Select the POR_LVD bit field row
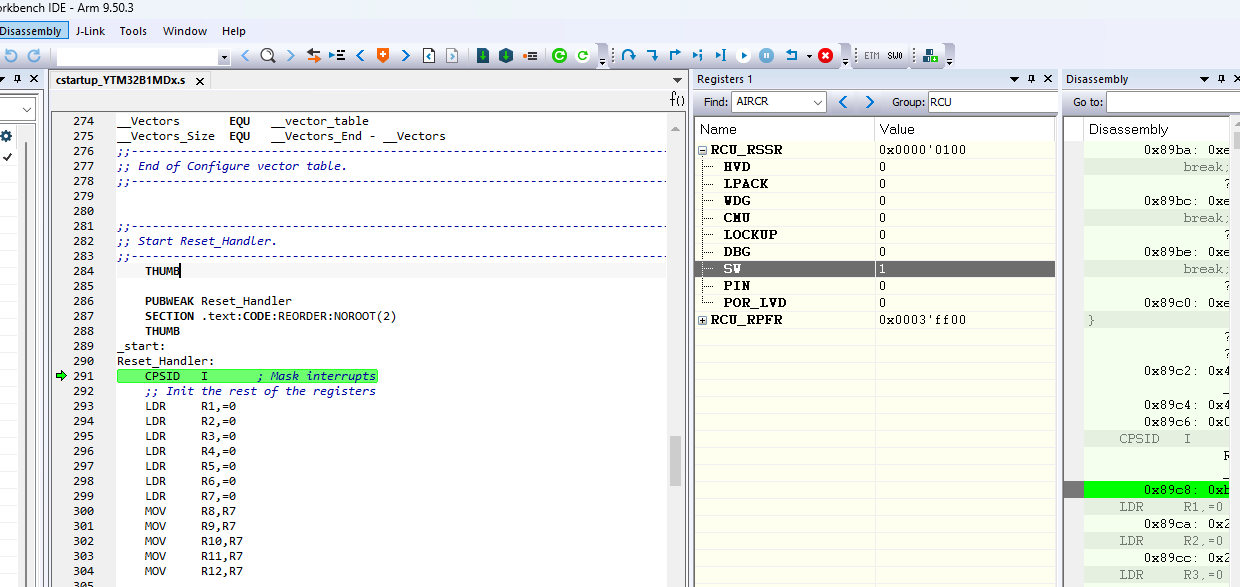1240x587 pixels. tap(875, 303)
